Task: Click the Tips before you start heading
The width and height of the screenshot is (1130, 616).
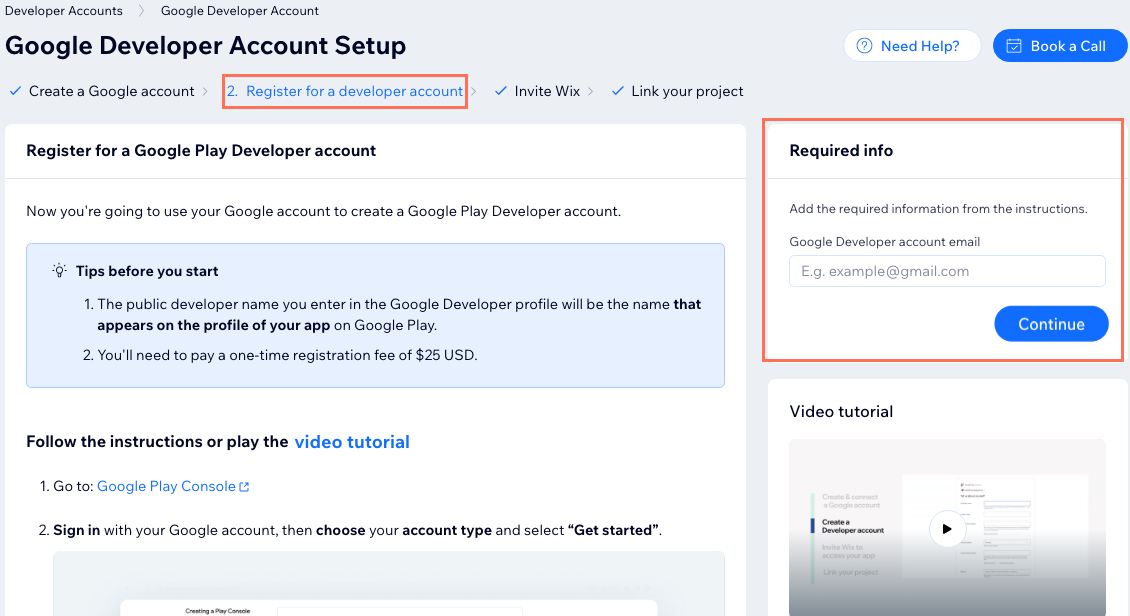Action: pyautogui.click(x=147, y=271)
